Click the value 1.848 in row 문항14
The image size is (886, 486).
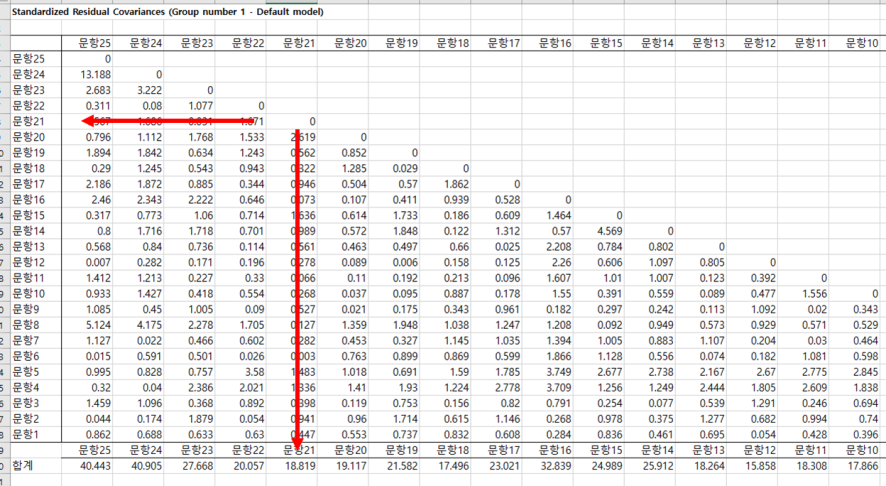click(x=405, y=231)
